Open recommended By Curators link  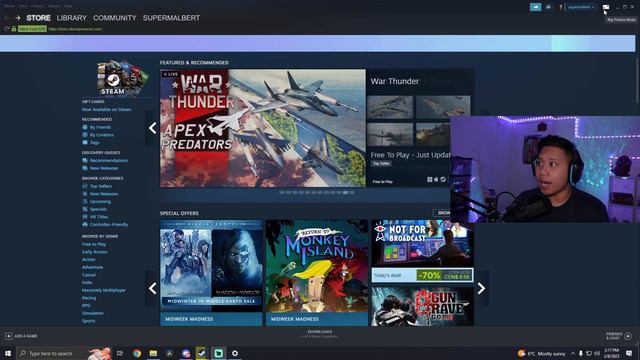102,135
